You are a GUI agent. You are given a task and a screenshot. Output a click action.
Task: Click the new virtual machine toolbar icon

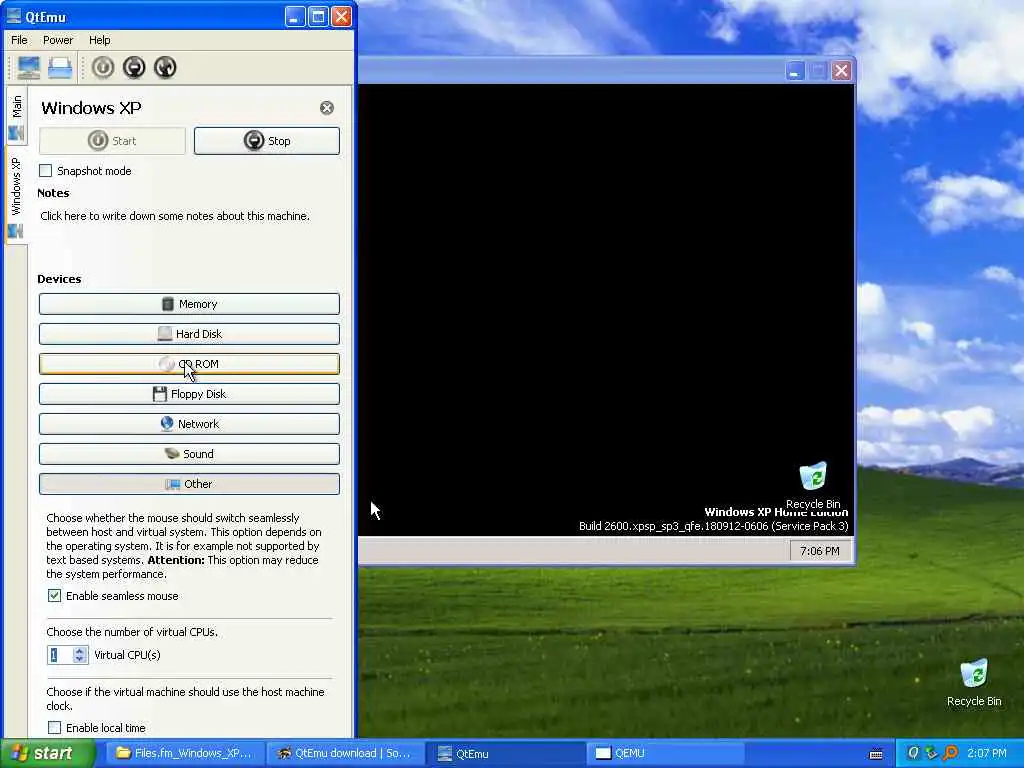[x=28, y=67]
